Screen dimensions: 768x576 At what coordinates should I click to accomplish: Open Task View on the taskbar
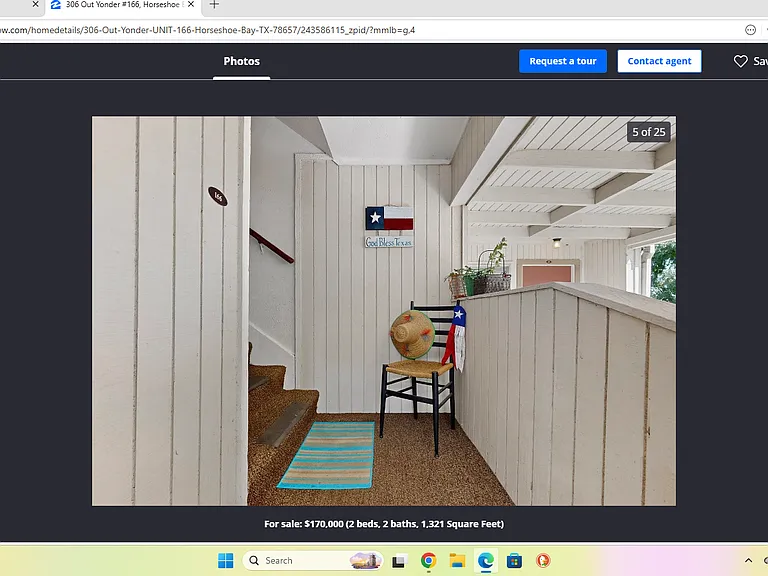[x=399, y=561]
